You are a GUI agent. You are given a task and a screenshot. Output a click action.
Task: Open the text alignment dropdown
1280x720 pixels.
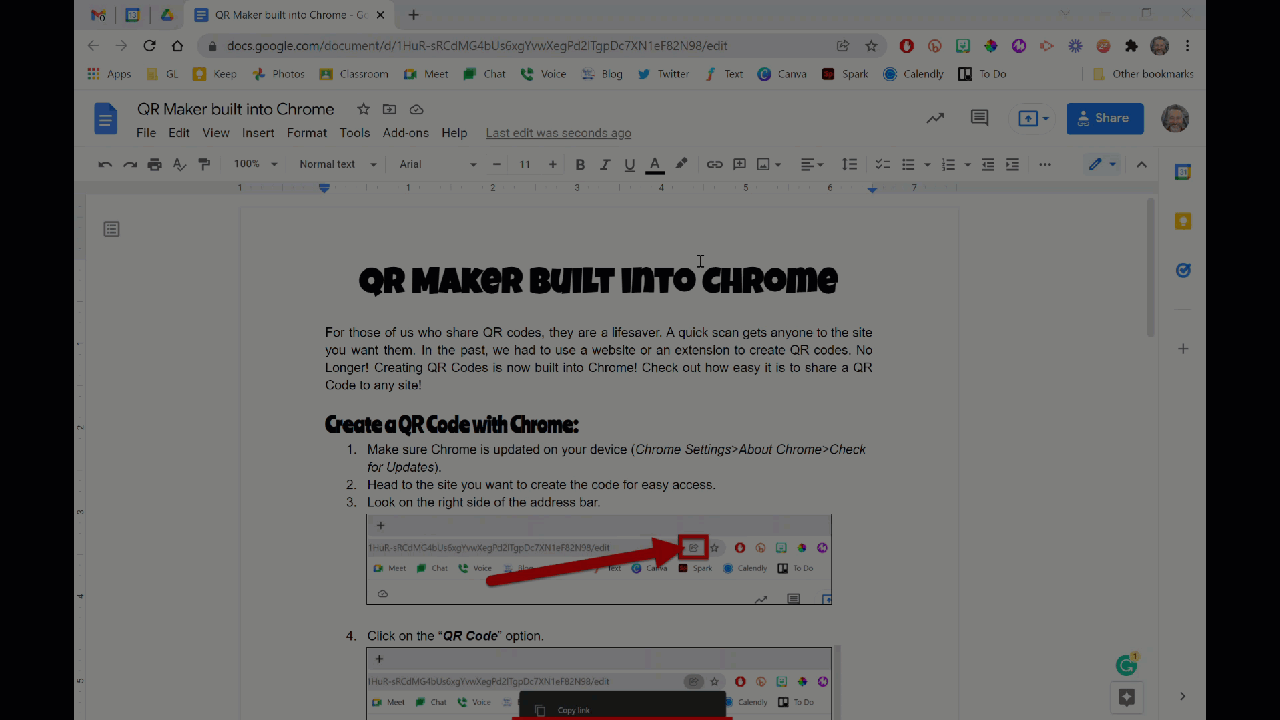coord(812,164)
